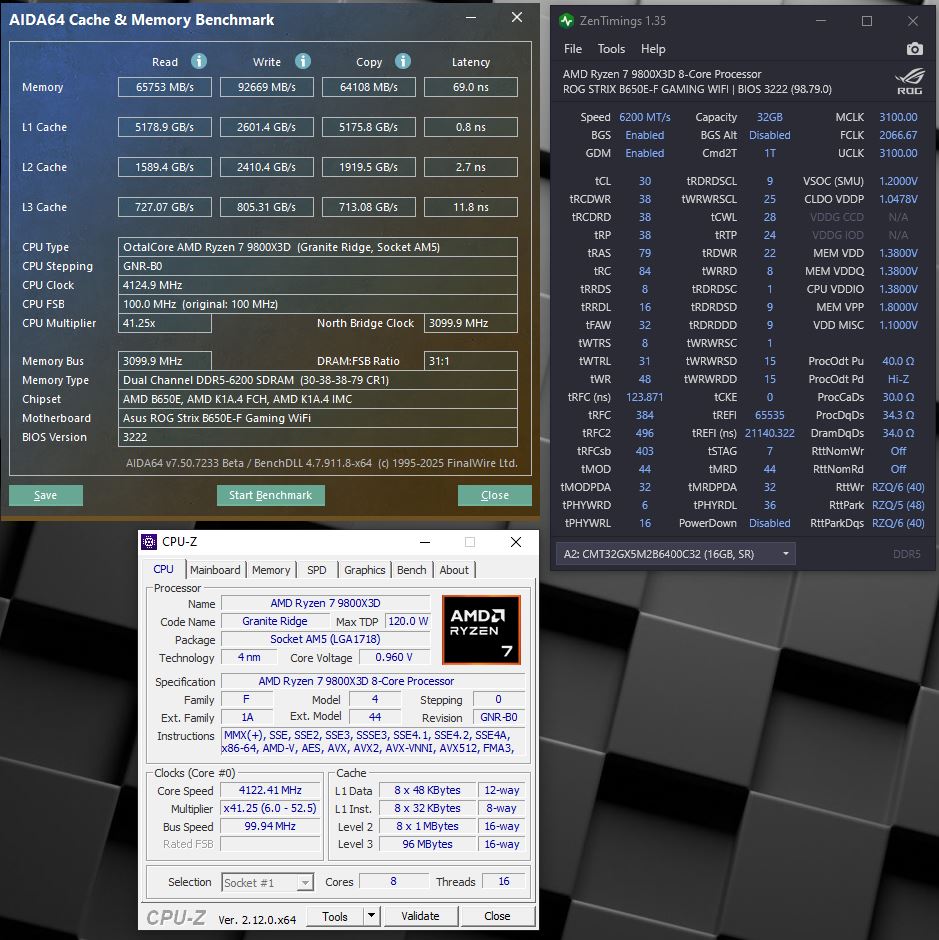
Task: Minimize the ZenTimings window
Action: coord(821,21)
